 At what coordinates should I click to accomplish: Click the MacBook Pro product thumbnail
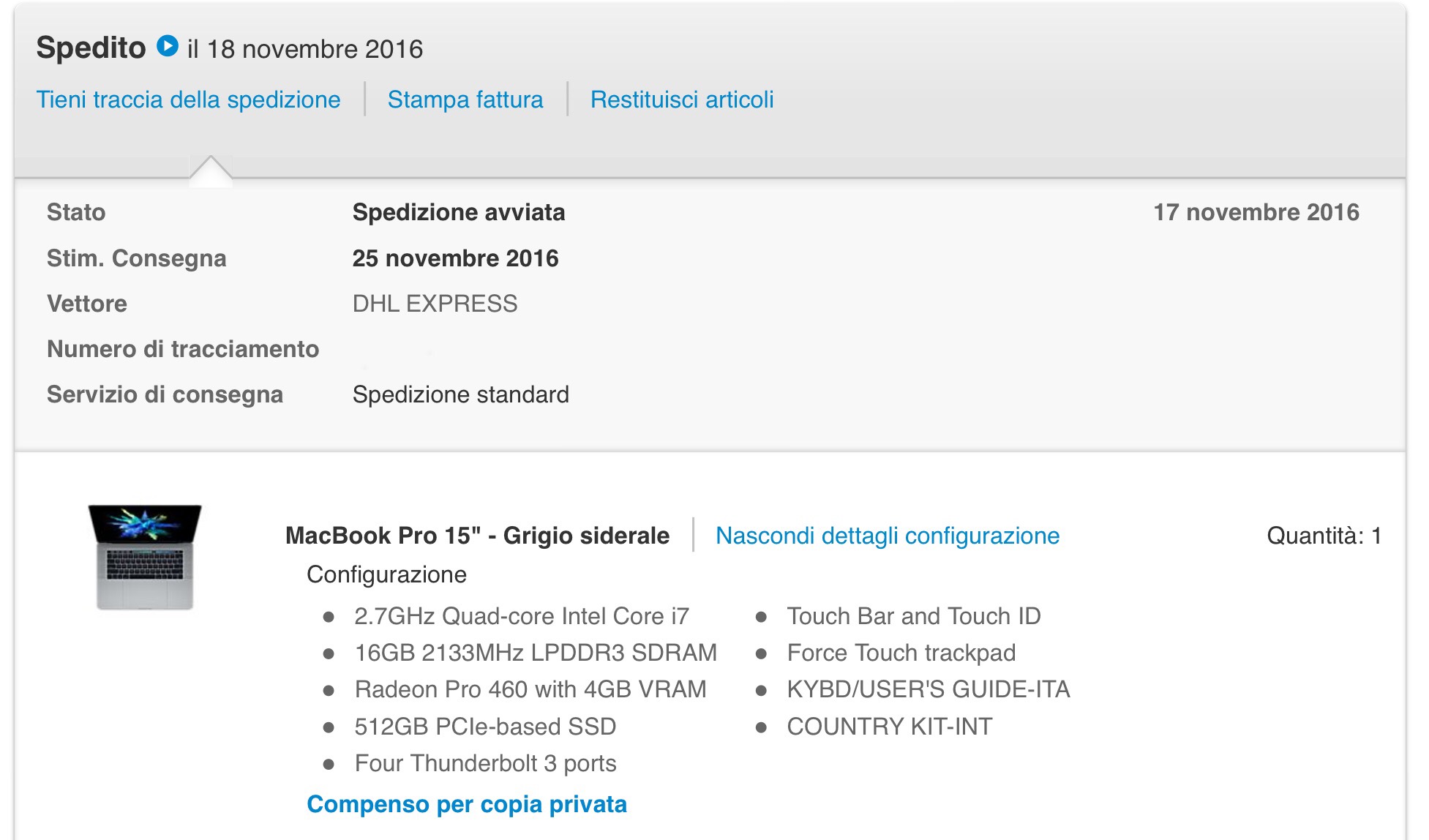coord(145,557)
